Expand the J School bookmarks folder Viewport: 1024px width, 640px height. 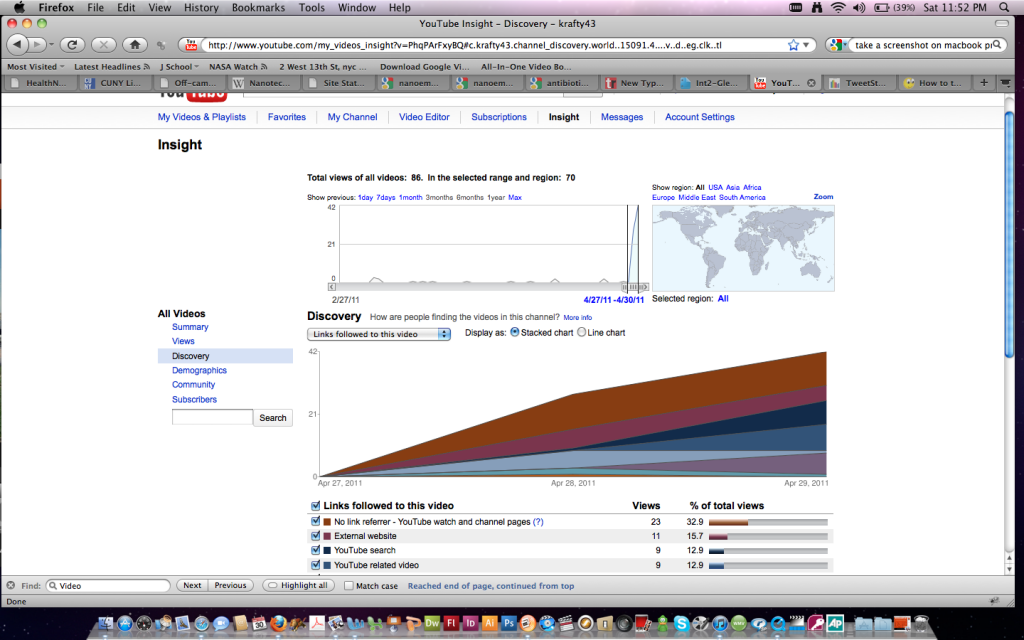(x=179, y=67)
